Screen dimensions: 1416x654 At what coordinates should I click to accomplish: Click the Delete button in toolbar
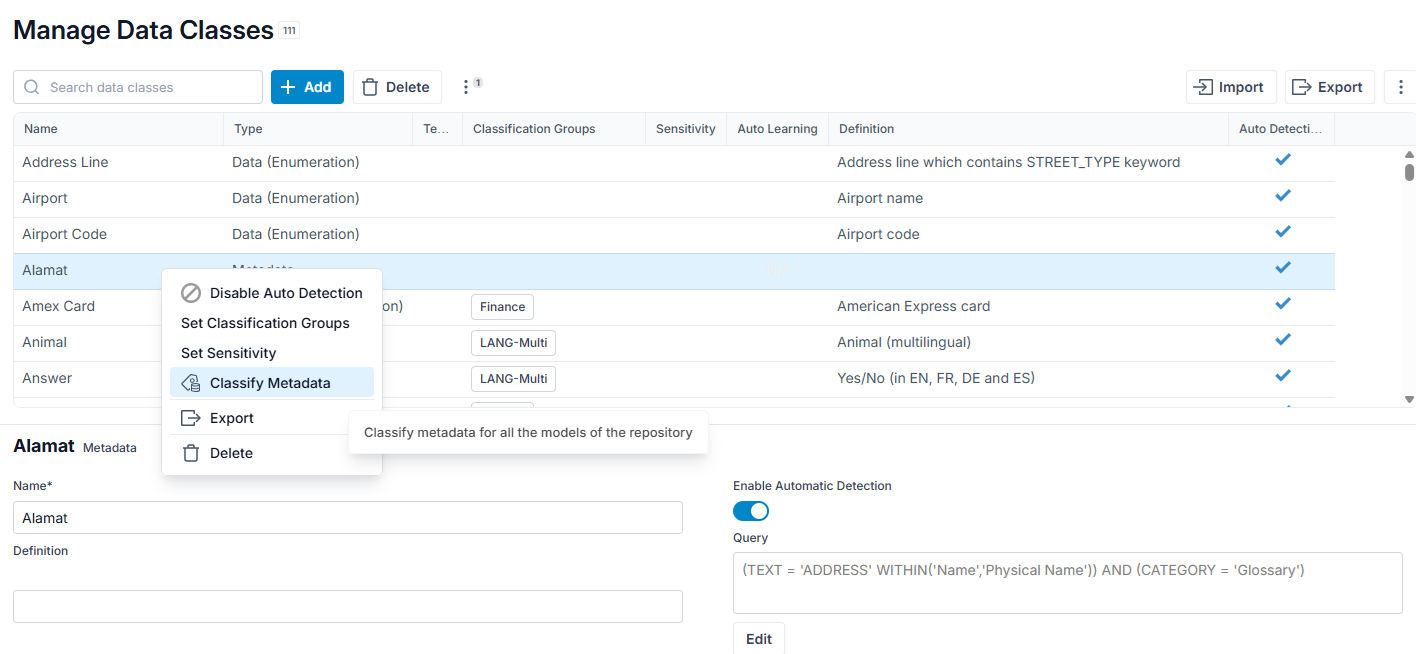point(397,87)
